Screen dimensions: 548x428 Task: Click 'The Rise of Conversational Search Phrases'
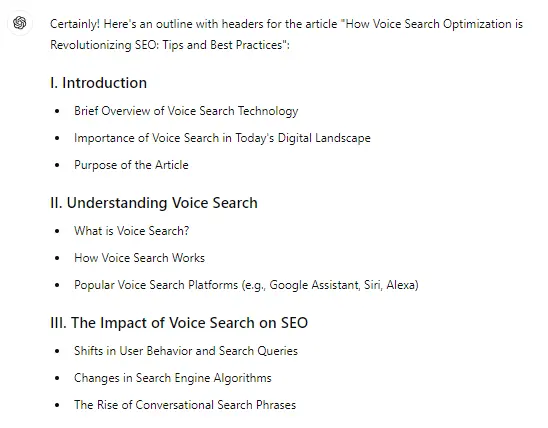pyautogui.click(x=185, y=405)
